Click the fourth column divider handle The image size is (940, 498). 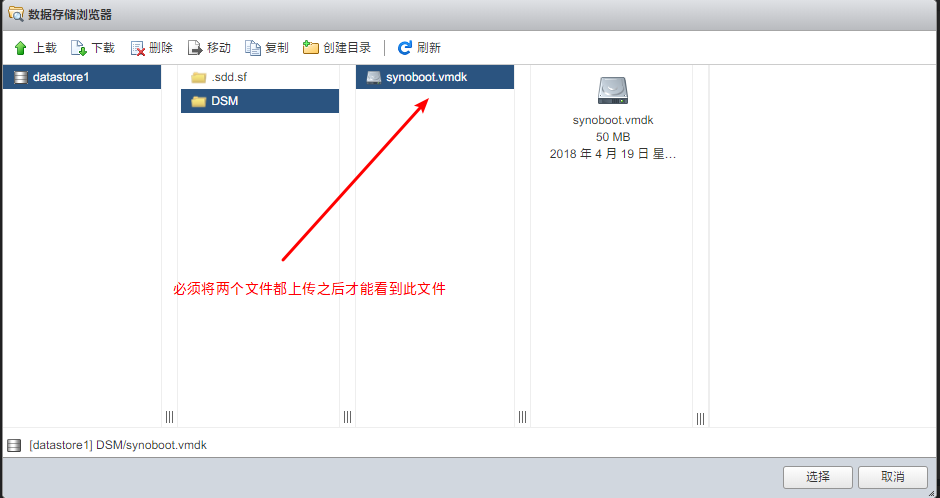coord(701,418)
